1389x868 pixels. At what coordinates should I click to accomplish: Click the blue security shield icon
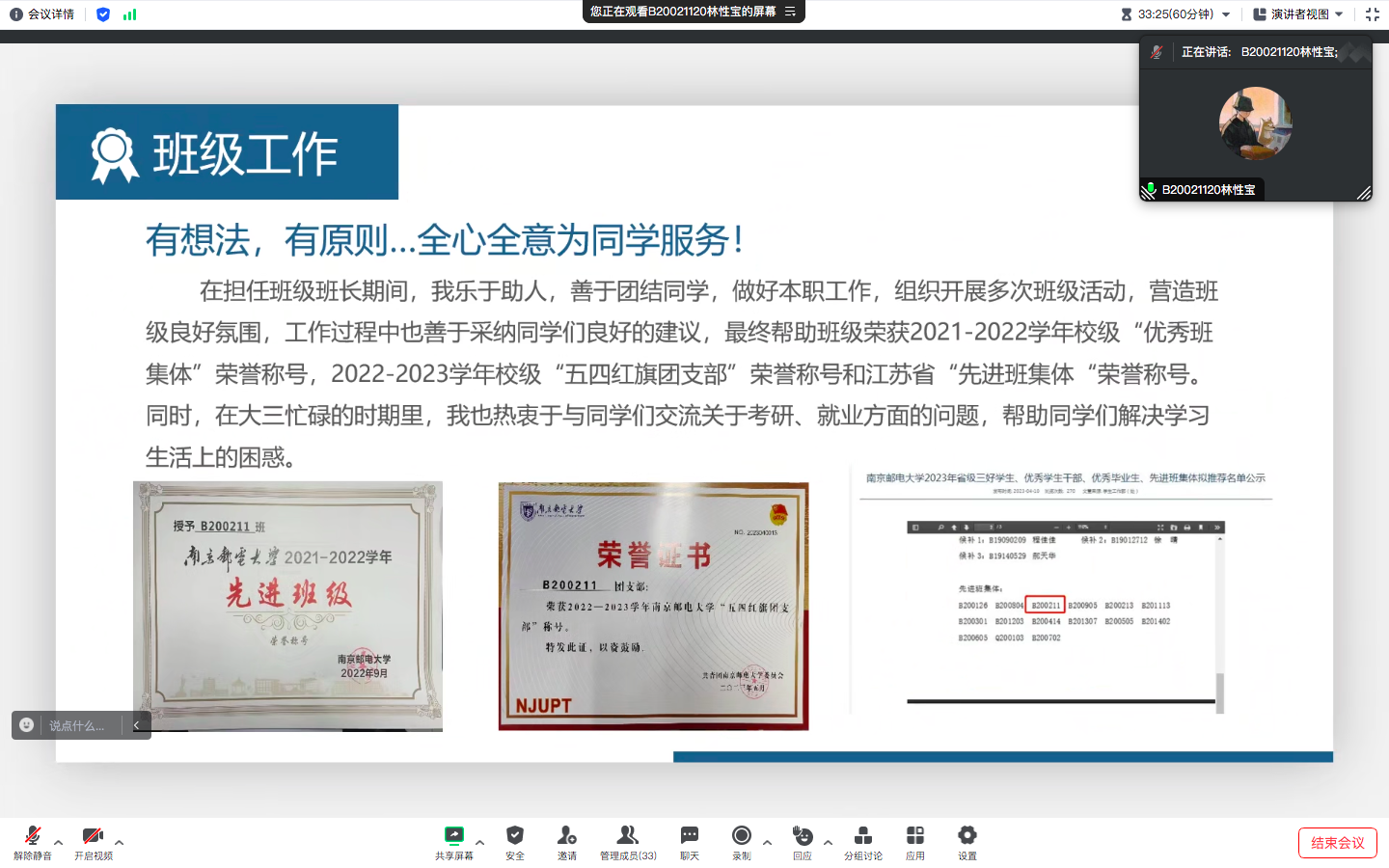click(x=103, y=14)
